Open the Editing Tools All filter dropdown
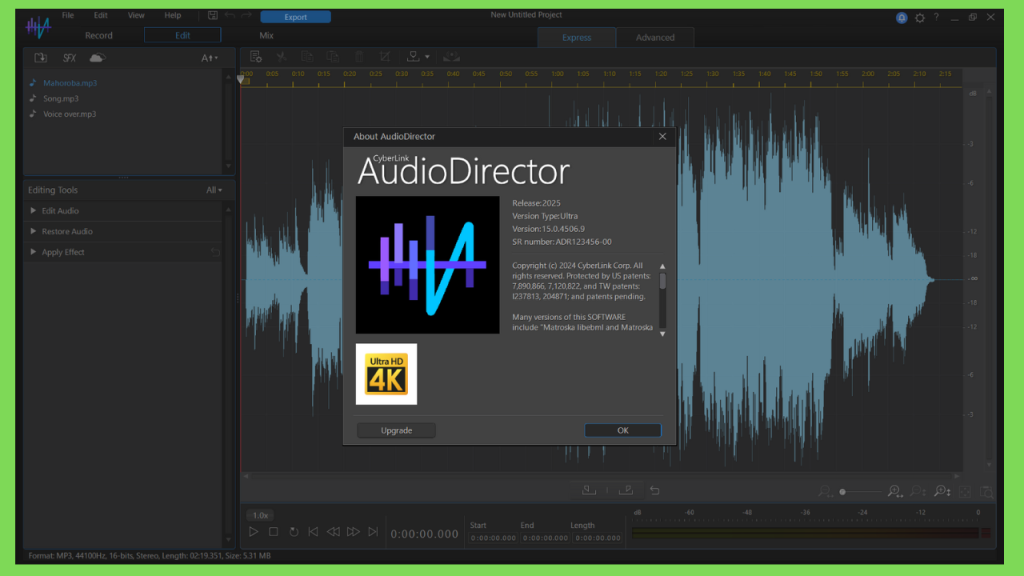 click(x=214, y=190)
